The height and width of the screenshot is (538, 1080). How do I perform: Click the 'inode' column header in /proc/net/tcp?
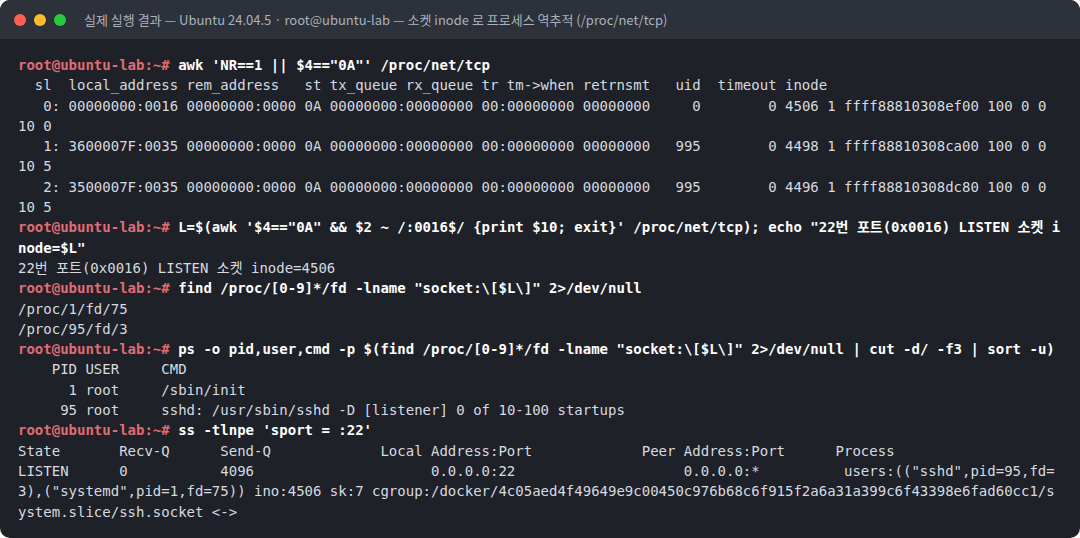[806, 86]
